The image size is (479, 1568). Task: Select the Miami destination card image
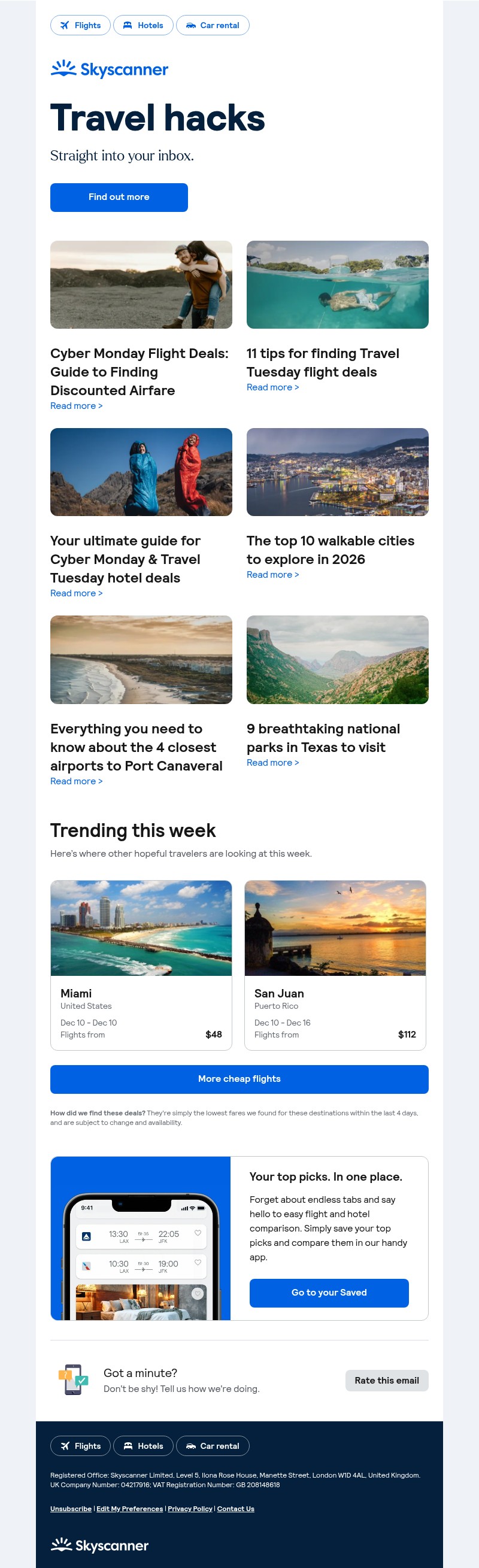141,927
